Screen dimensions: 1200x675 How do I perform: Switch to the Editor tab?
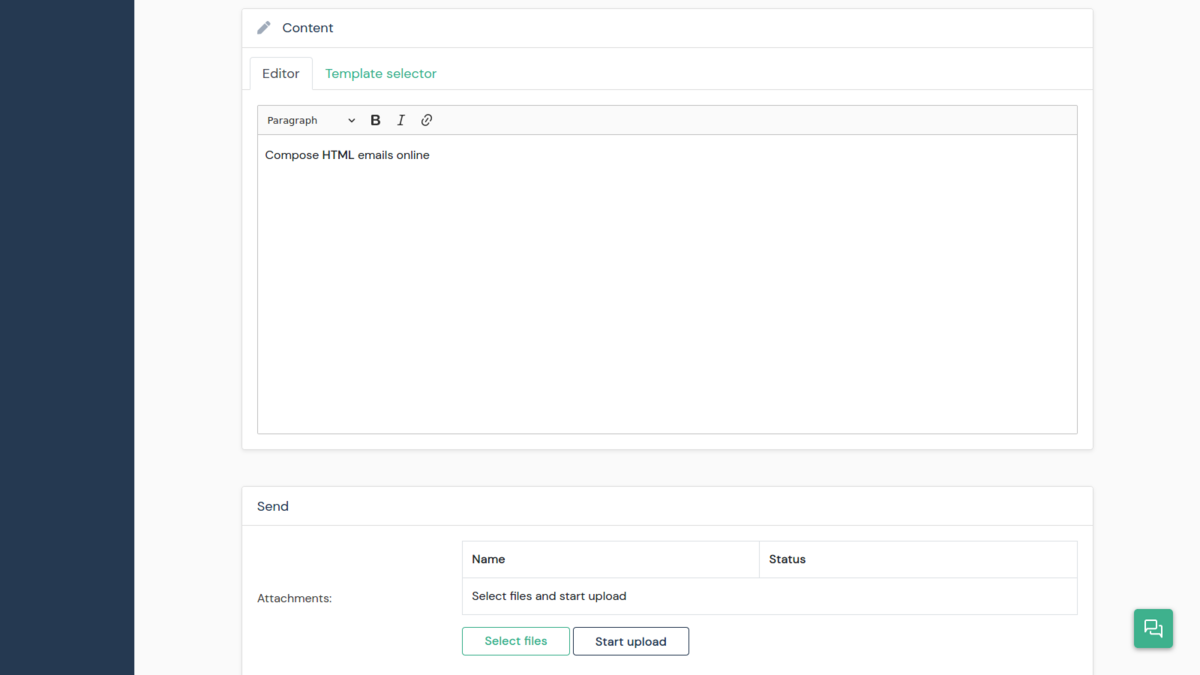(x=281, y=73)
